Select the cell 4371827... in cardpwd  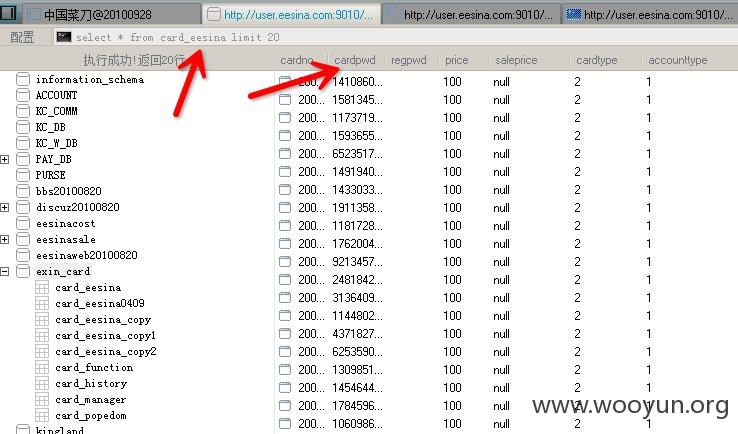pyautogui.click(x=357, y=334)
